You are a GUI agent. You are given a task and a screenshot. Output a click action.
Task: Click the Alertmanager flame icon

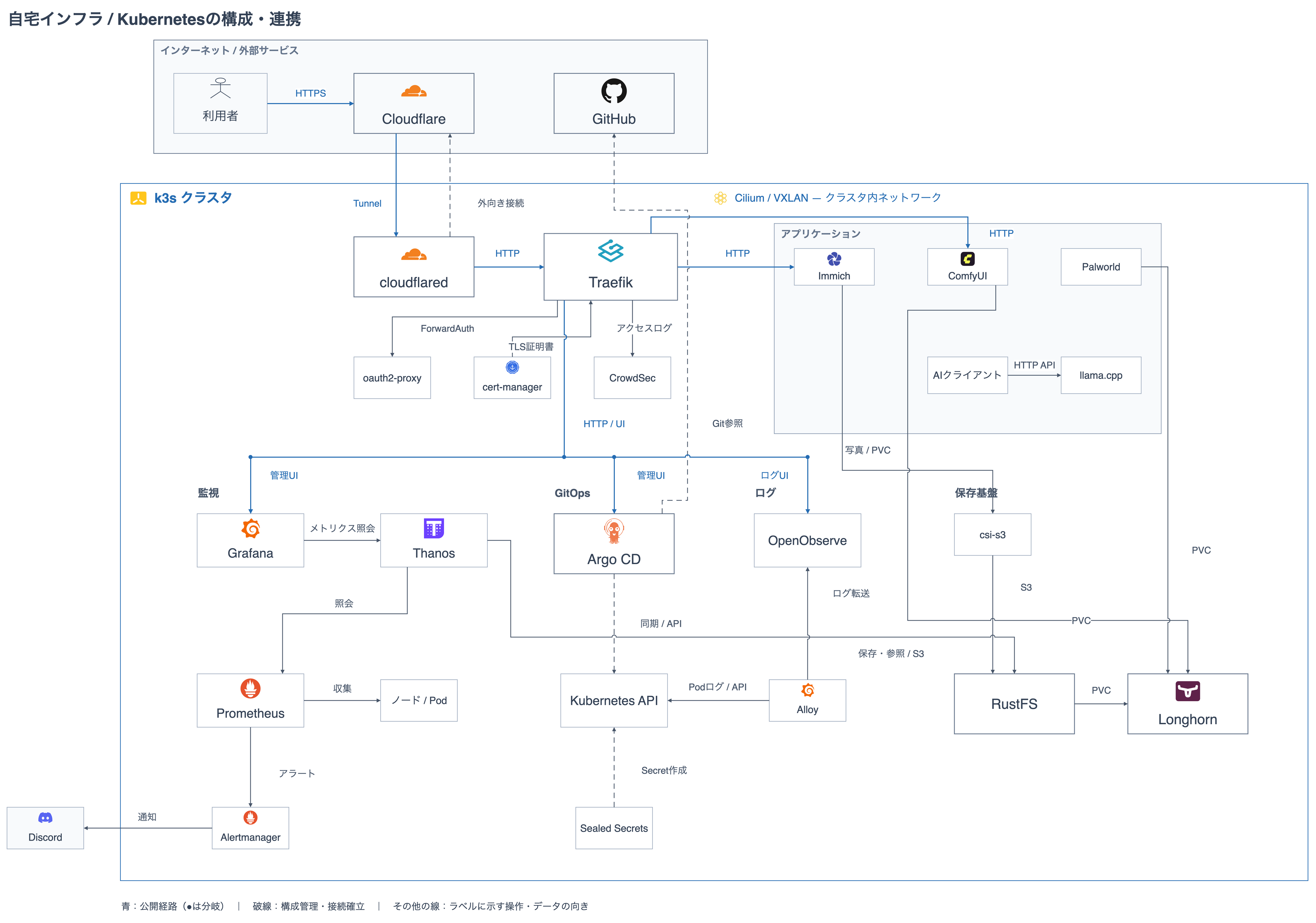251,817
